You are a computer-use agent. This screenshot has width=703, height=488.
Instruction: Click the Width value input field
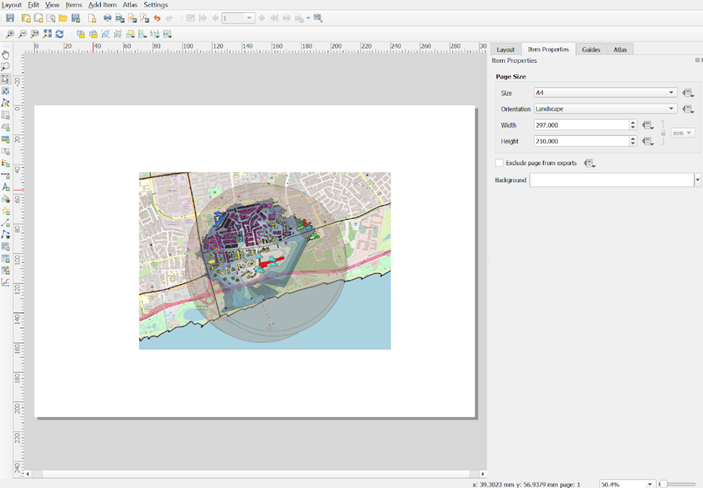pos(580,125)
